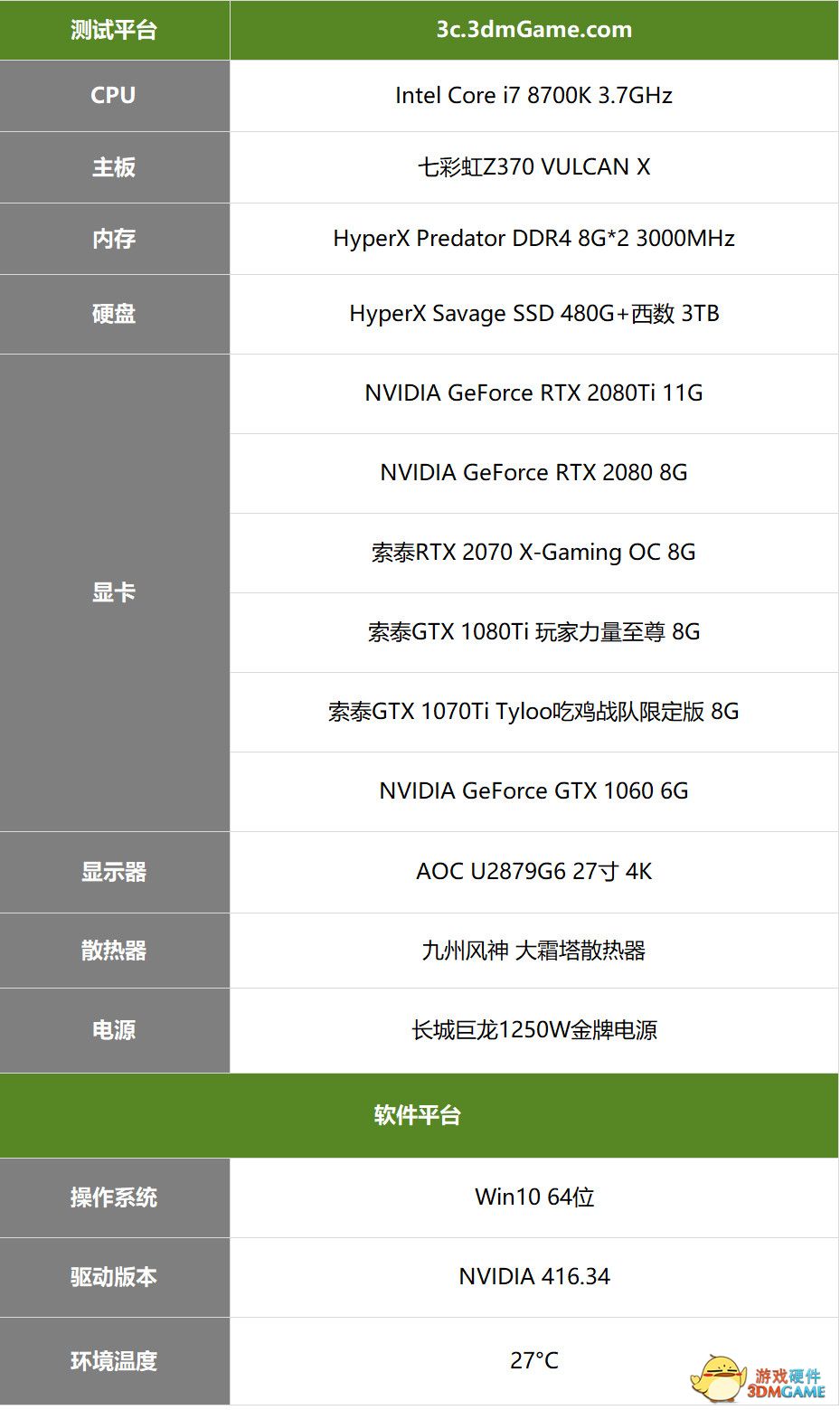Click the 软件平台 section header
This screenshot has height=1410, width=840.
click(x=420, y=1116)
